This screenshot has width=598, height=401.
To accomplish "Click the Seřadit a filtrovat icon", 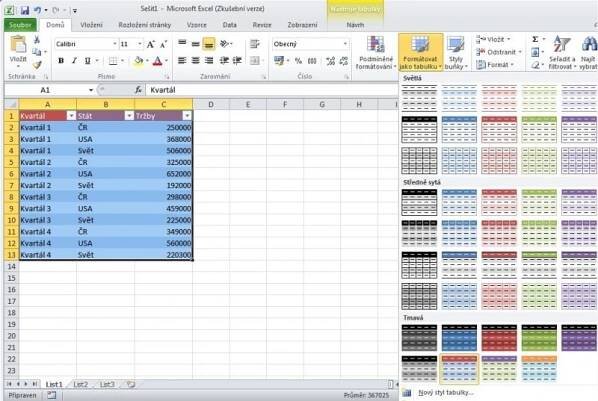I will (x=562, y=52).
